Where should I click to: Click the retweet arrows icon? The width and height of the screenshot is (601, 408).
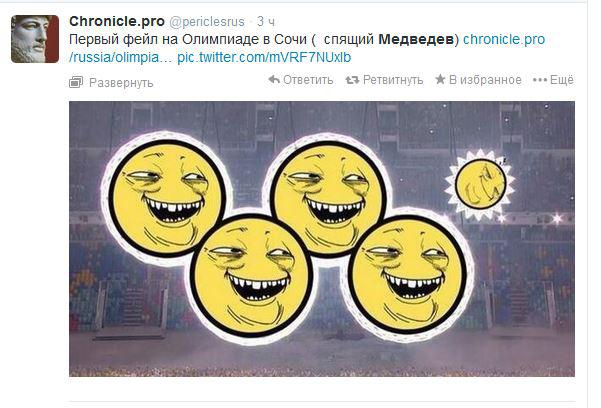pyautogui.click(x=352, y=80)
